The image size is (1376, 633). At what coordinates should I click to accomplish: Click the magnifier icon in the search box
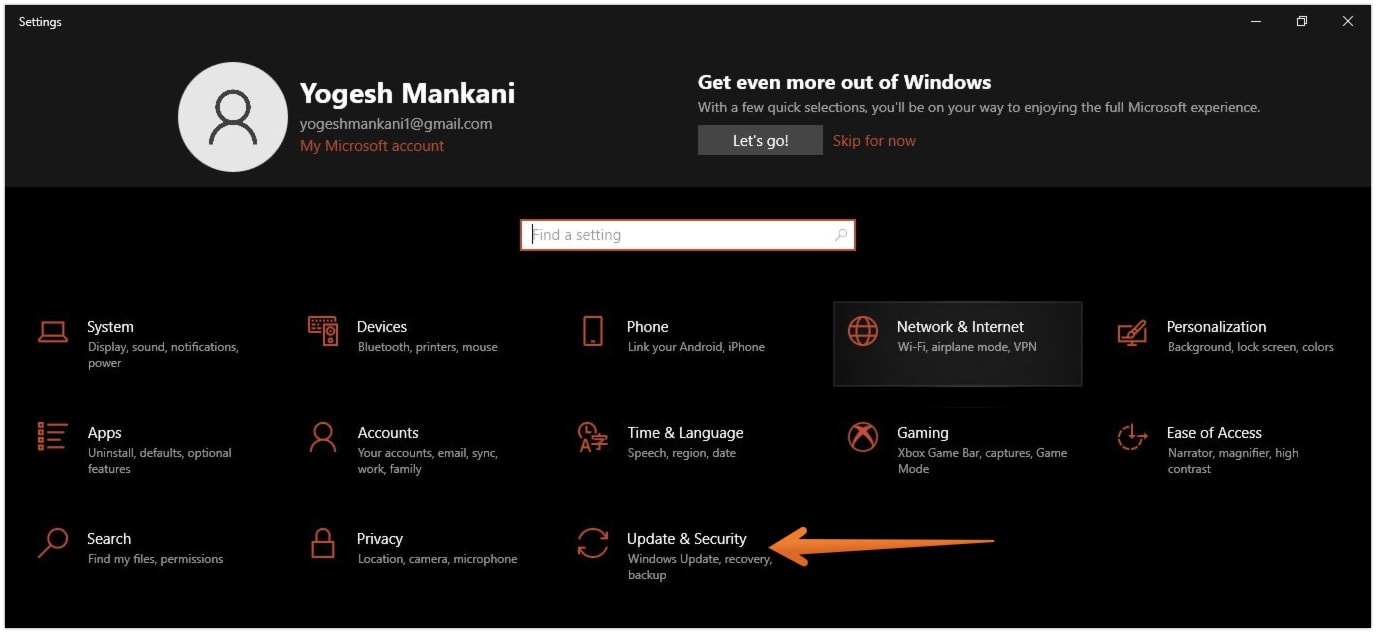point(841,234)
